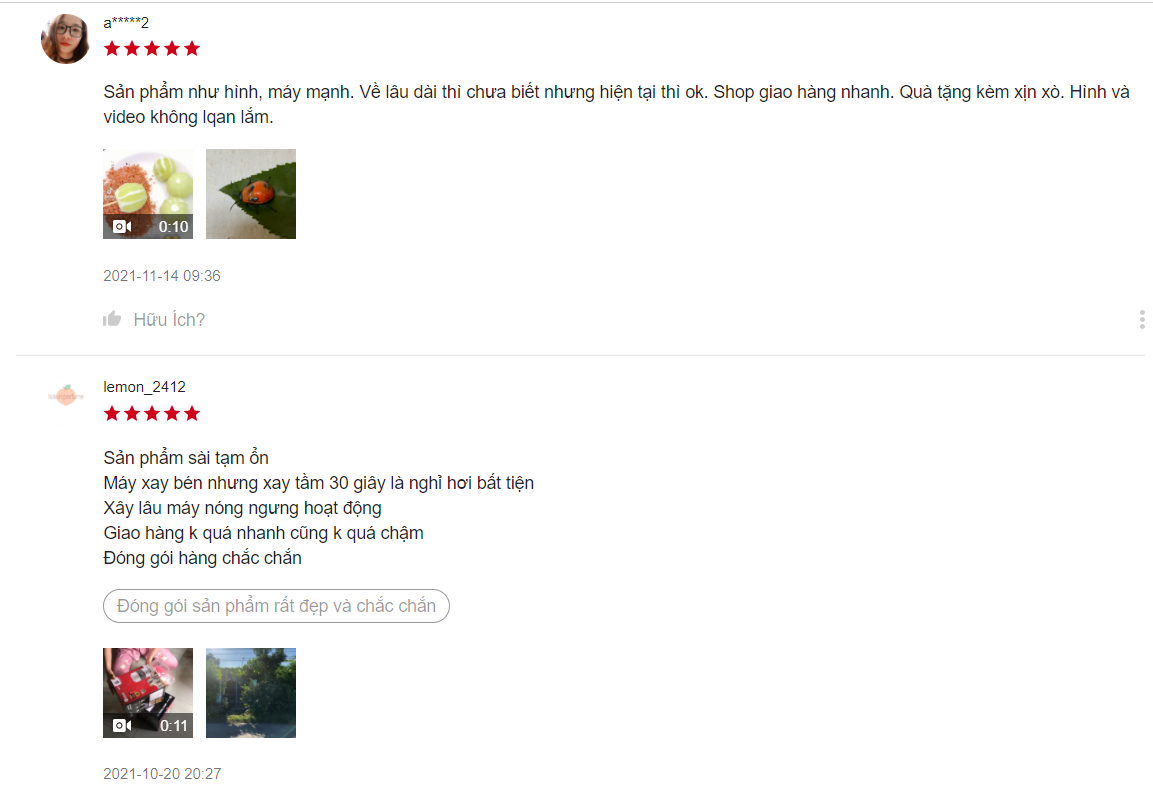This screenshot has width=1153, height=786.
Task: Open the ladybug on leaf photo
Action: (251, 194)
